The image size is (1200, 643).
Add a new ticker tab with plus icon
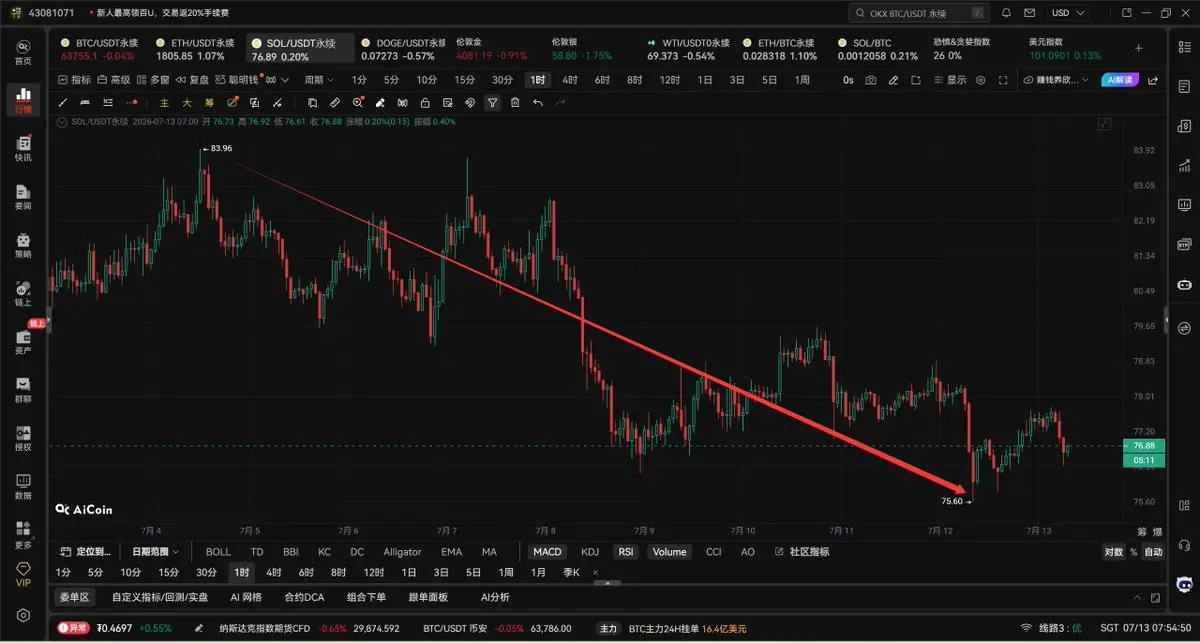(1138, 48)
